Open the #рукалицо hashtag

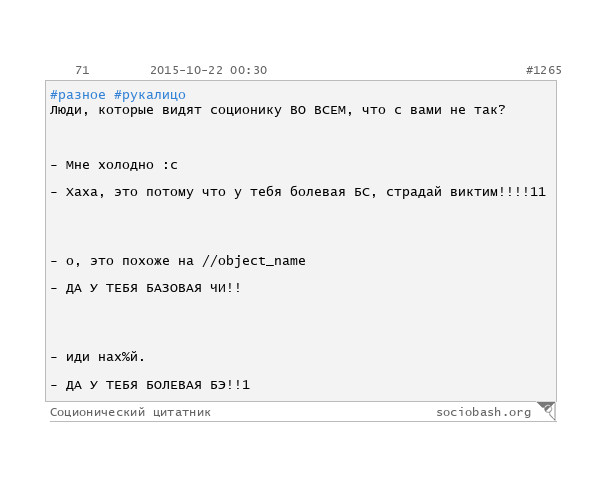pos(150,95)
